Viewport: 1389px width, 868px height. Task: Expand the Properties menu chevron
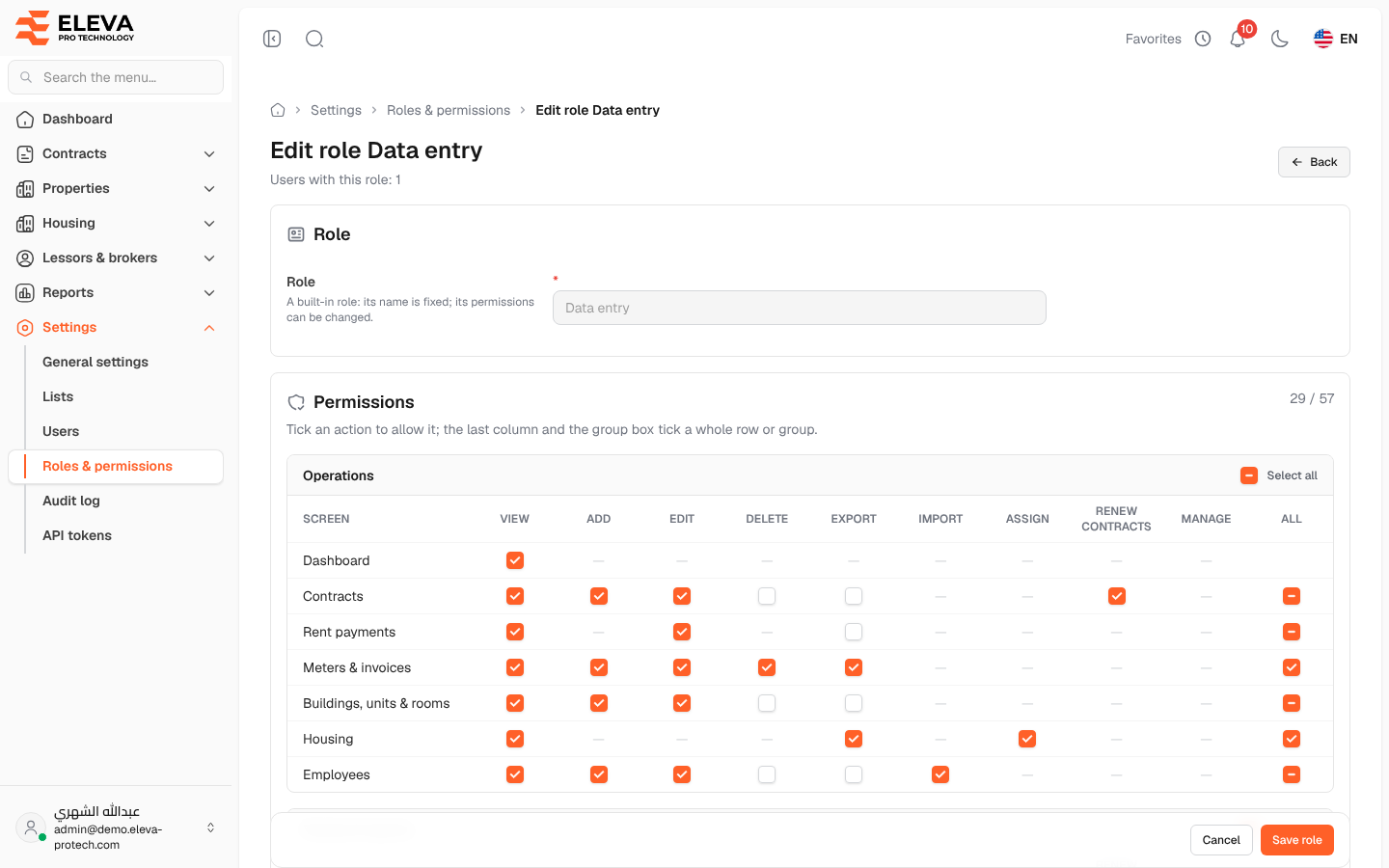[209, 188]
